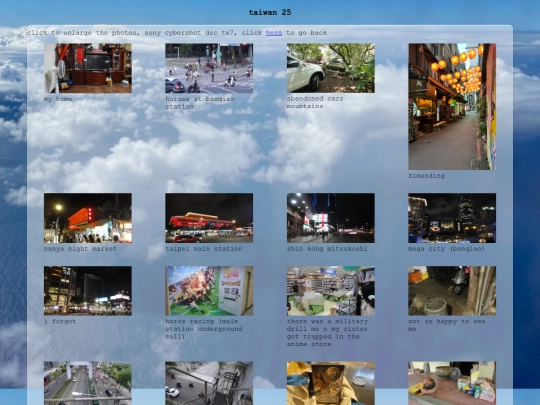Follow the 'here' link to go back

[274, 33]
